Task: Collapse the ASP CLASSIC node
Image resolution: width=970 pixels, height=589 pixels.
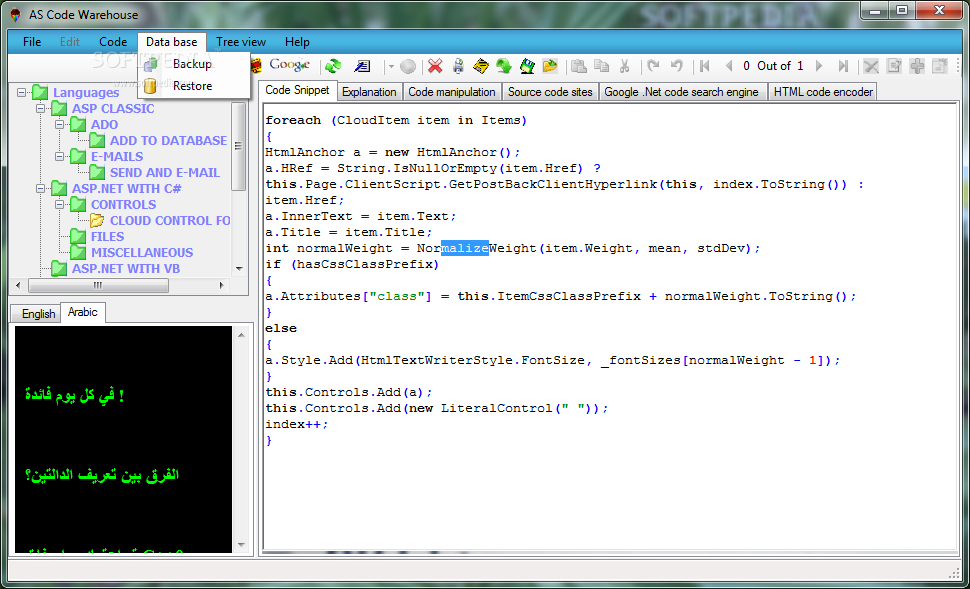Action: 41,109
